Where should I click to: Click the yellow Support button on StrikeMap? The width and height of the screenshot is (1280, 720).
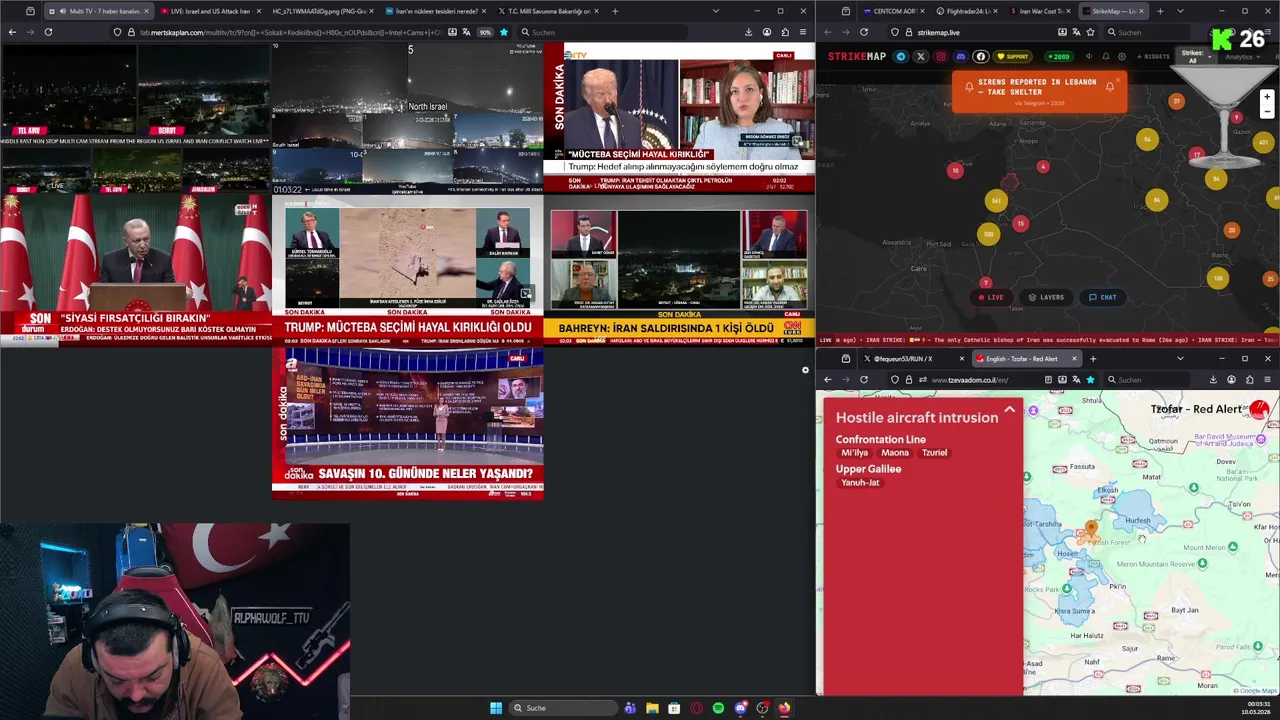coord(1013,56)
